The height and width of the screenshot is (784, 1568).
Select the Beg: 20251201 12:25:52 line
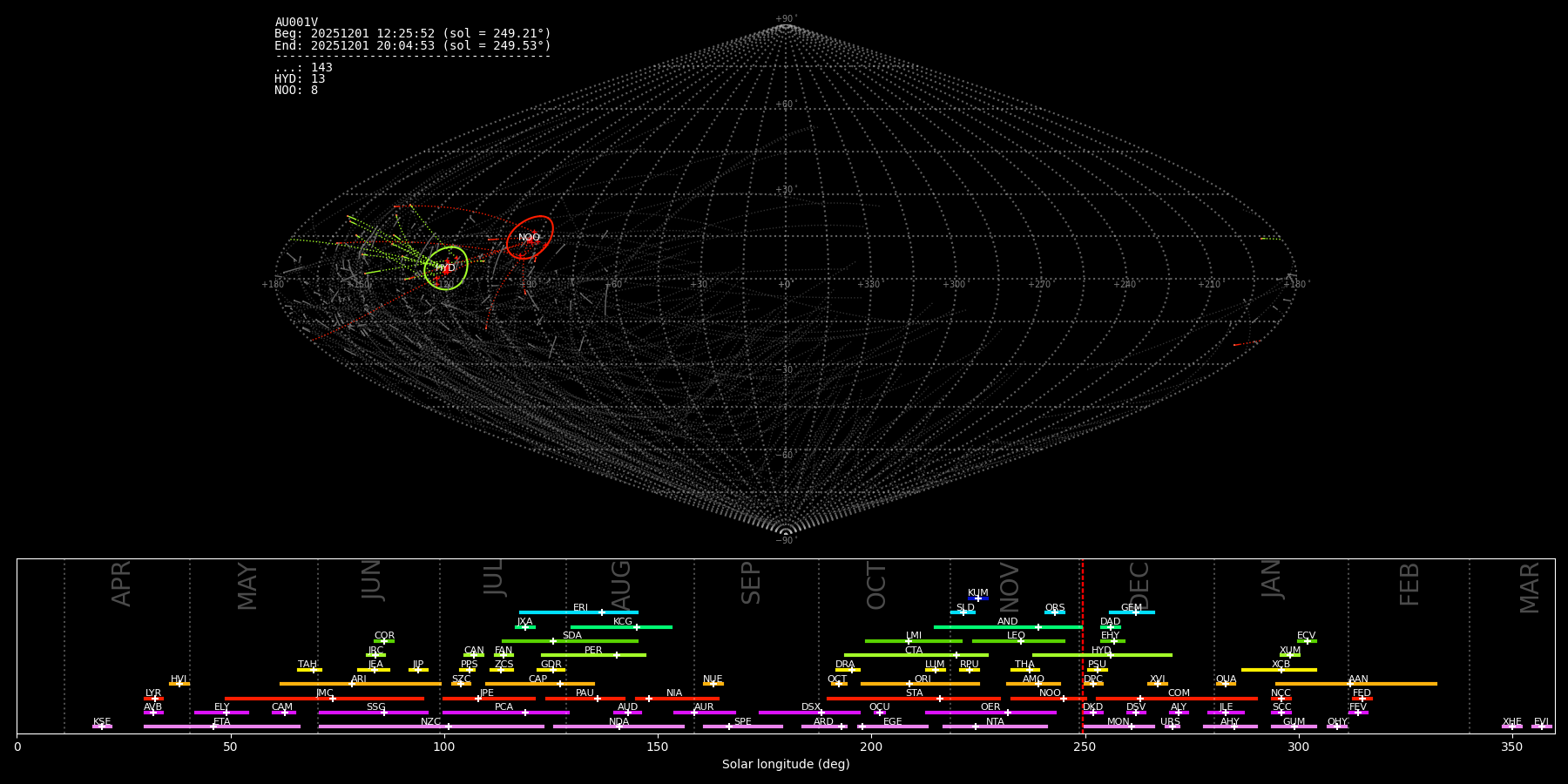tap(413, 34)
